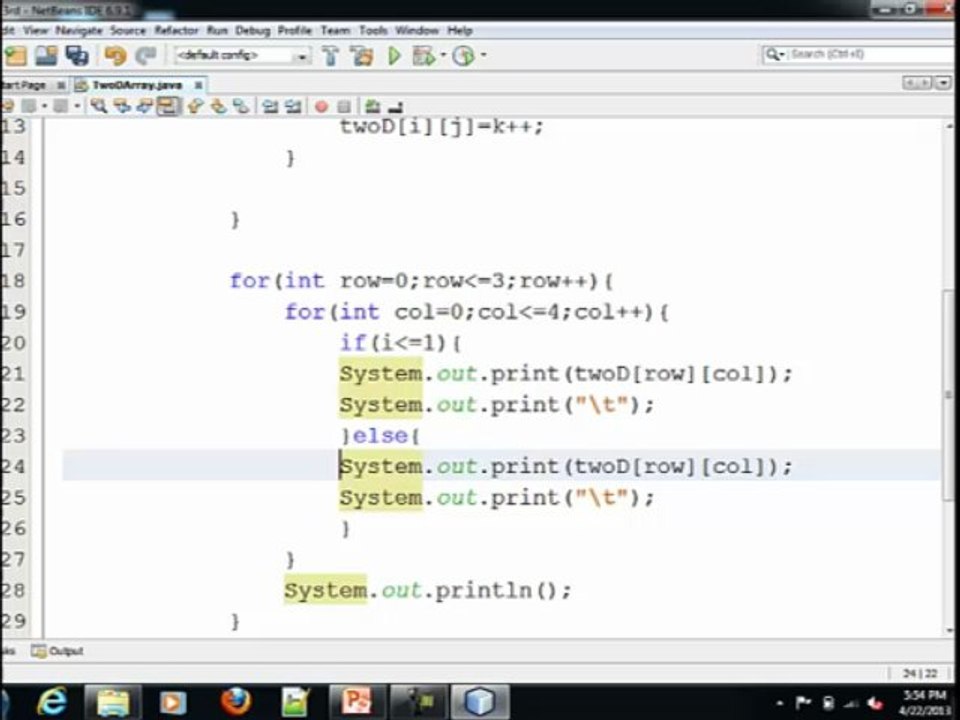This screenshot has height=720, width=960.
Task: Open the quick search options dropdown
Action: point(774,54)
